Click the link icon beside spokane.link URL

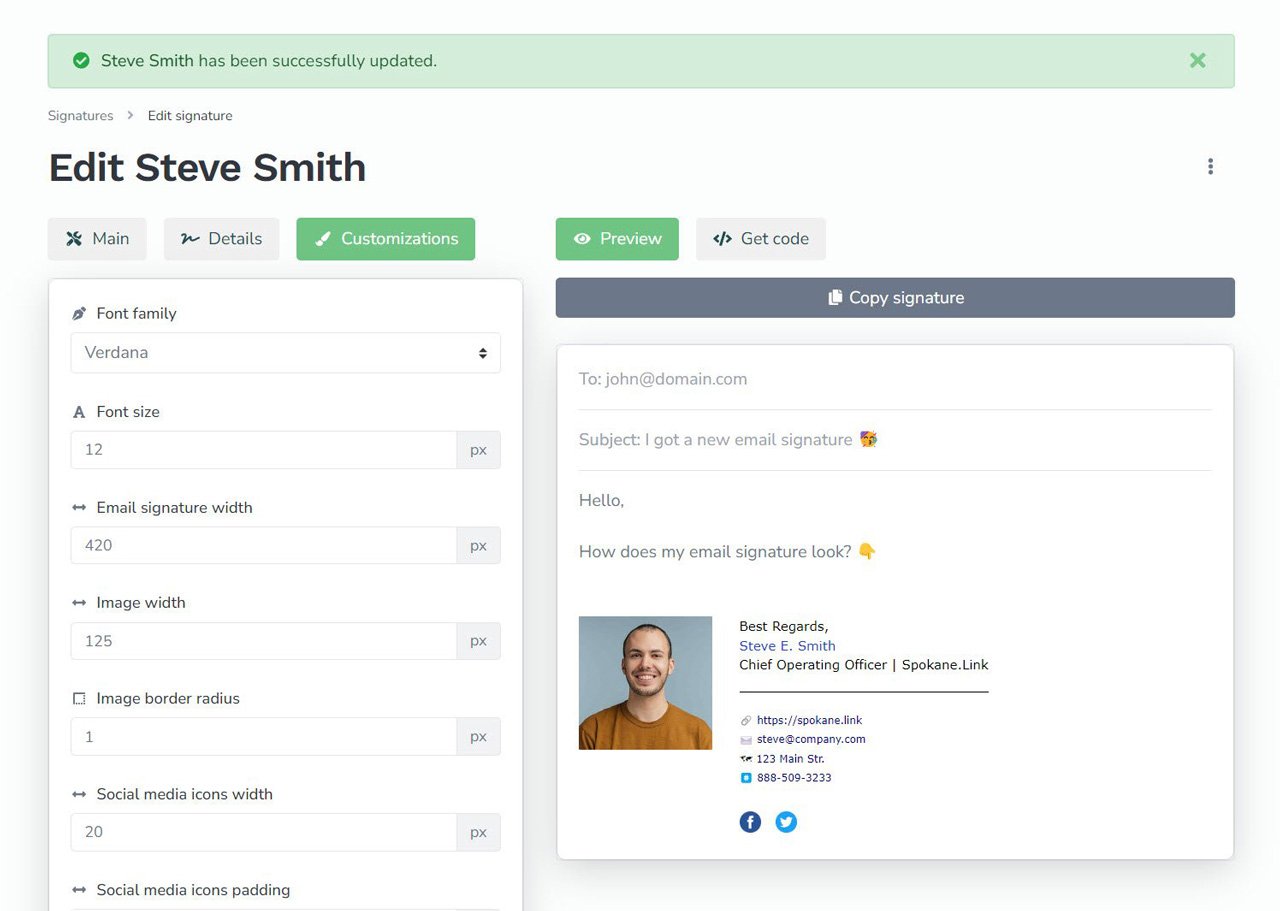click(x=745, y=720)
